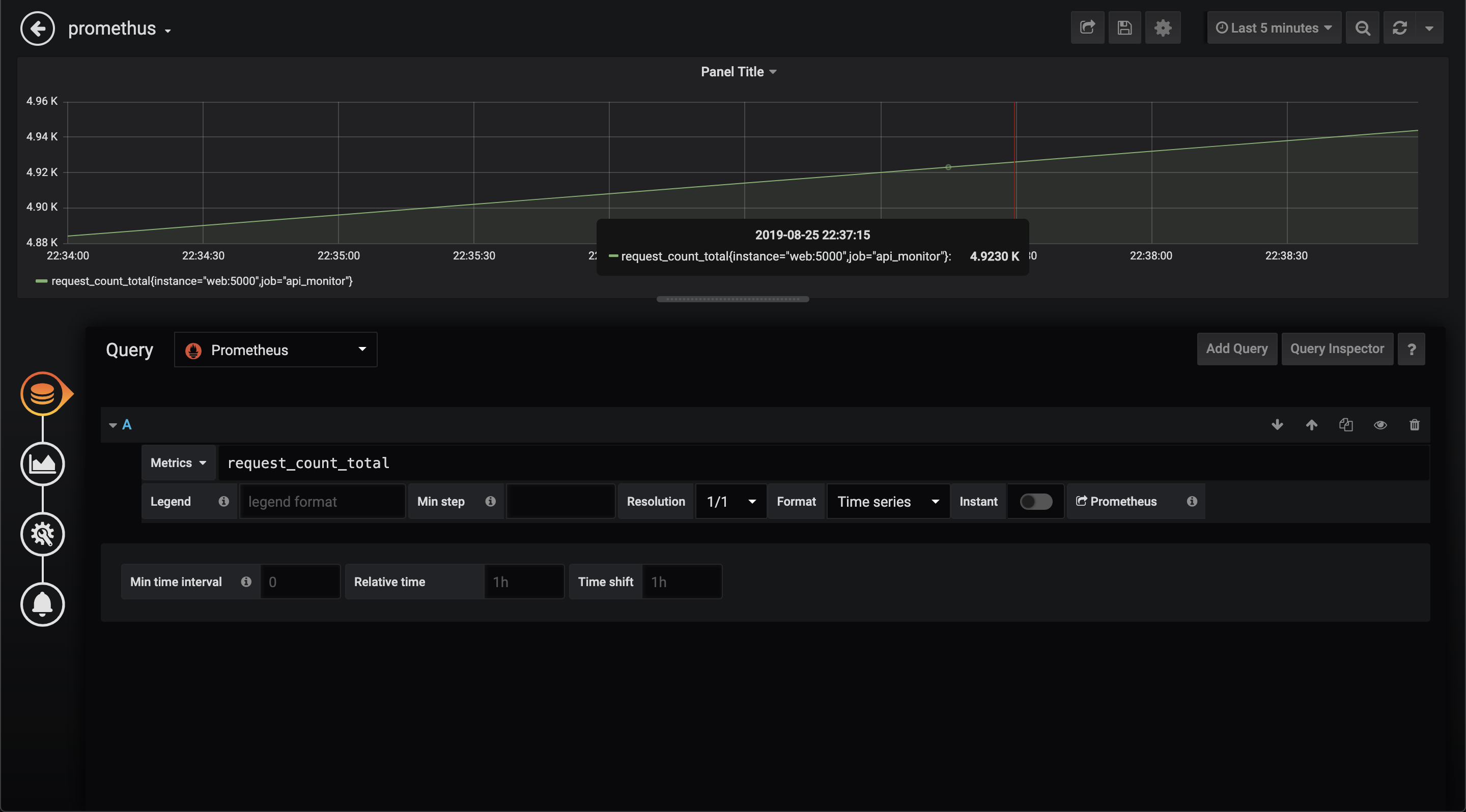Click request_count_total legend entry
Viewport: 1466px width, 812px height.
click(202, 281)
